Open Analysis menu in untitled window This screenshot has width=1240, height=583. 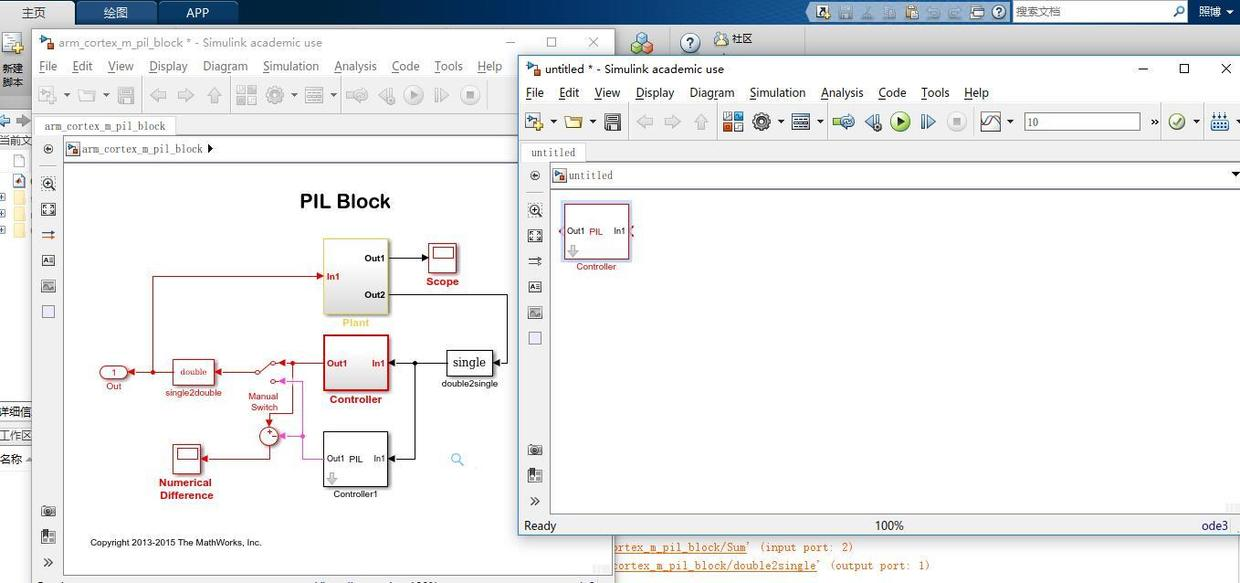[842, 93]
